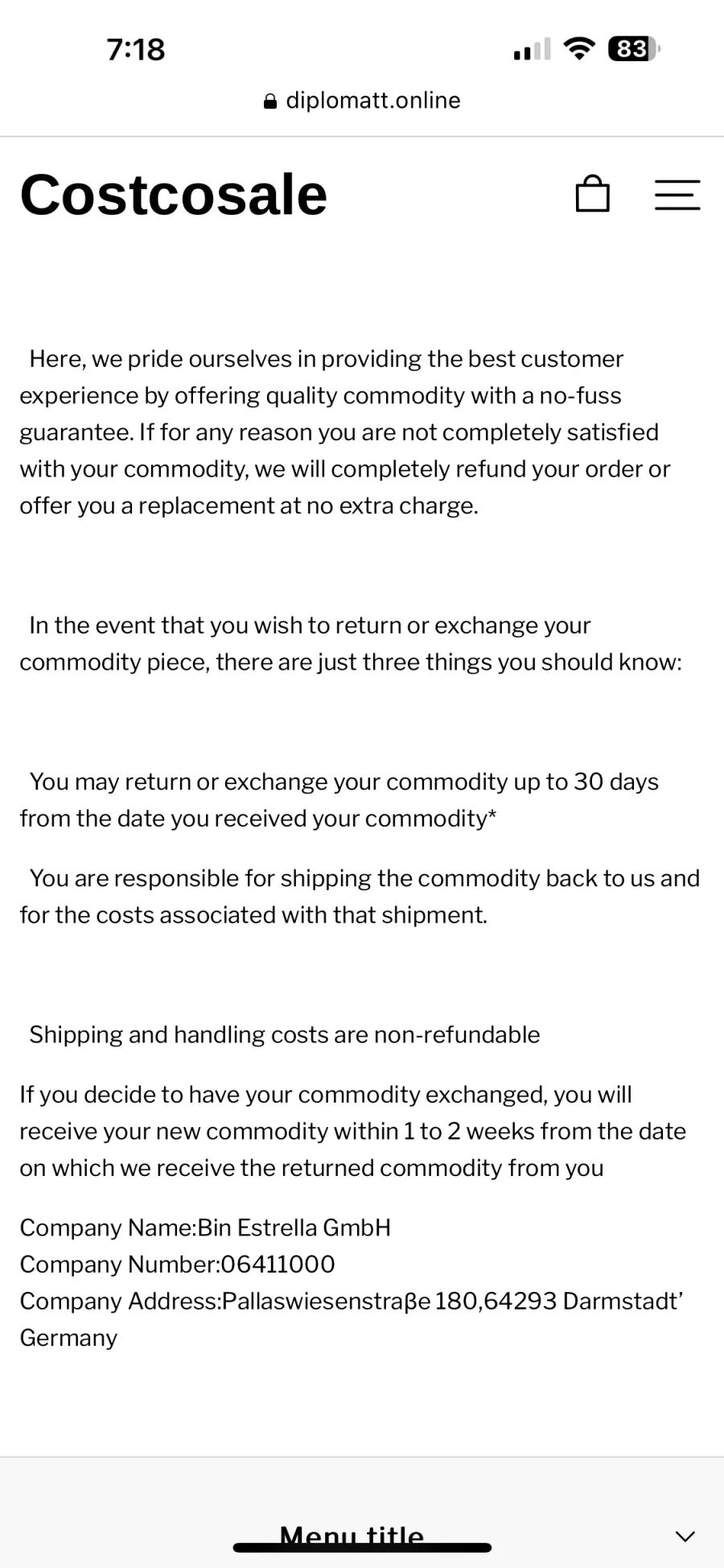
Task: Tap the diplomatt.online address text
Action: (373, 101)
